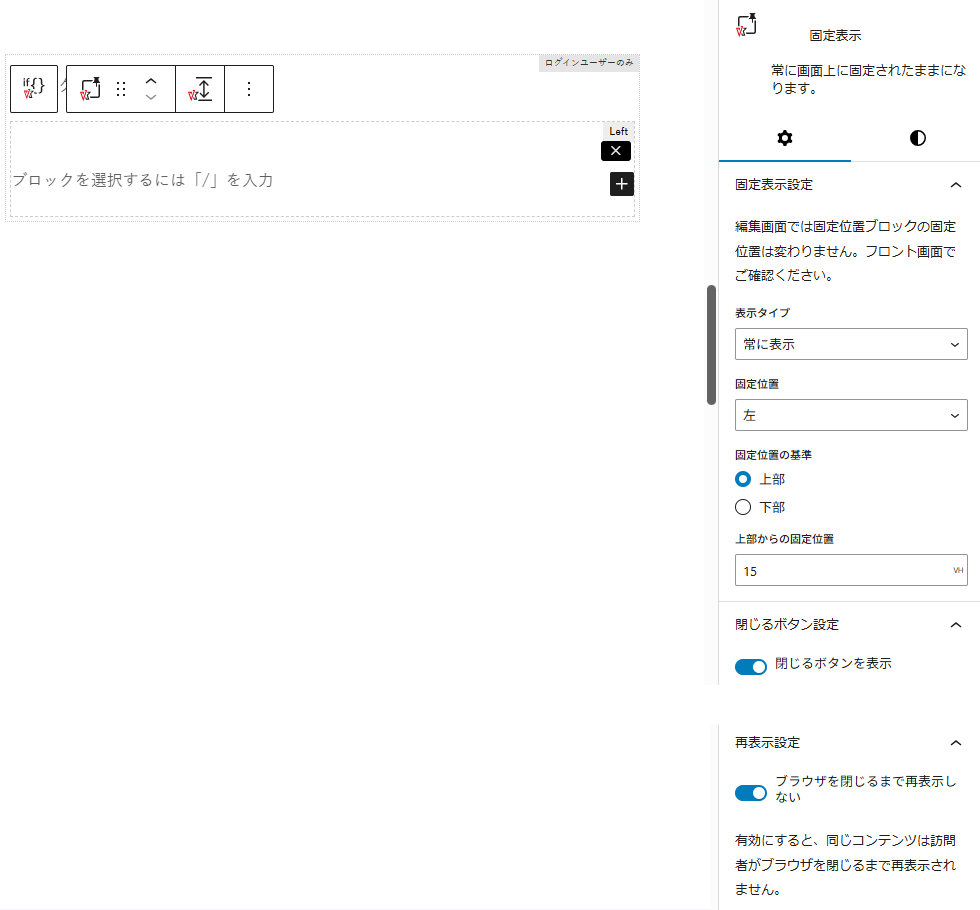Click the black plus inserter in the canvas
Image resolution: width=980 pixels, height=910 pixels.
(621, 184)
